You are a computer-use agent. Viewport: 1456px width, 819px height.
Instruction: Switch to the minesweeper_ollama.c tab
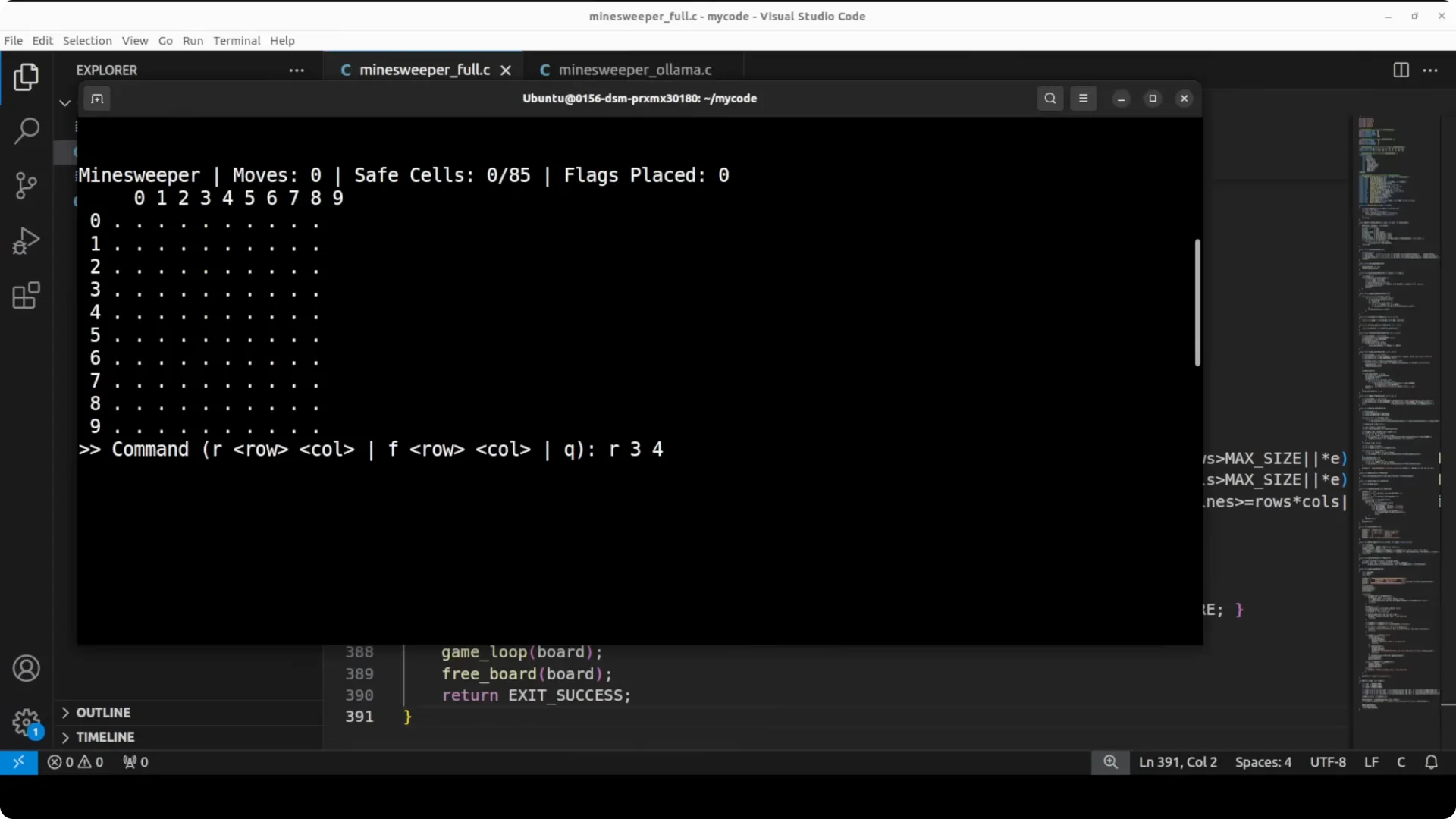click(x=626, y=70)
